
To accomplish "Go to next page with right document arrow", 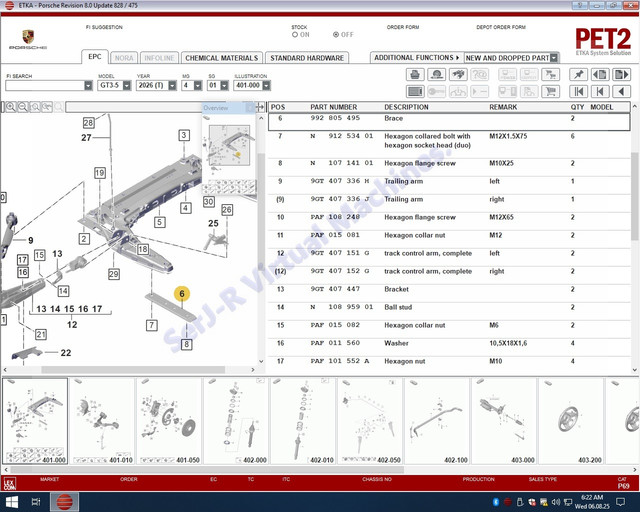I will tap(622, 75).
